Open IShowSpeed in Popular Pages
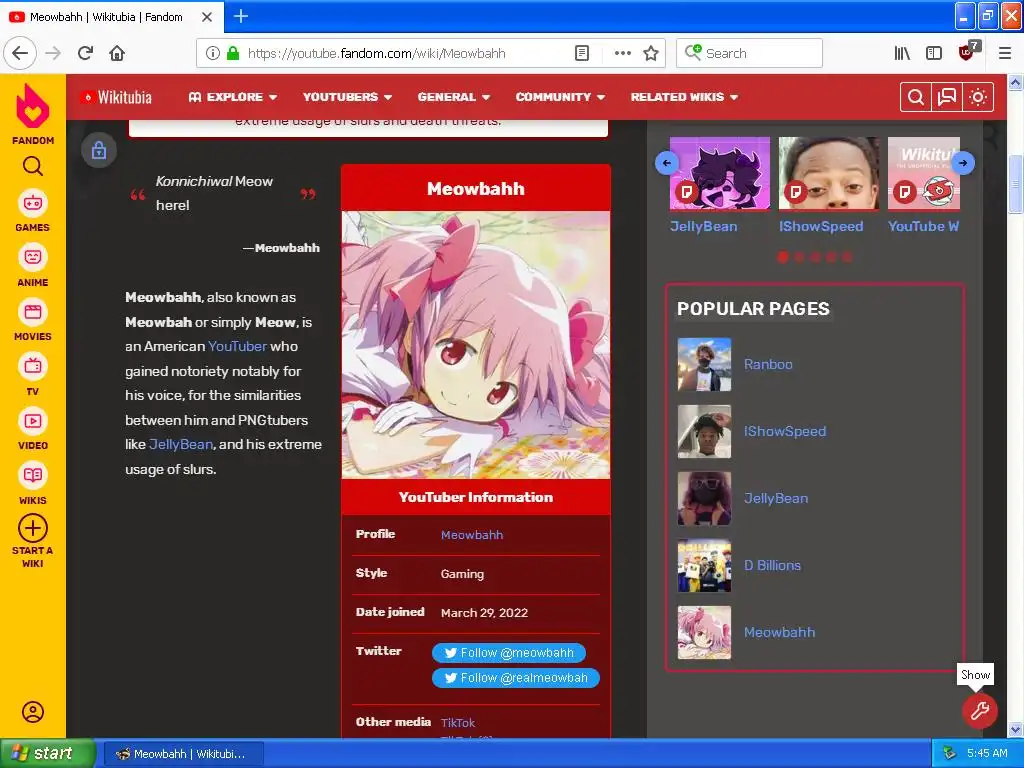 [x=785, y=431]
